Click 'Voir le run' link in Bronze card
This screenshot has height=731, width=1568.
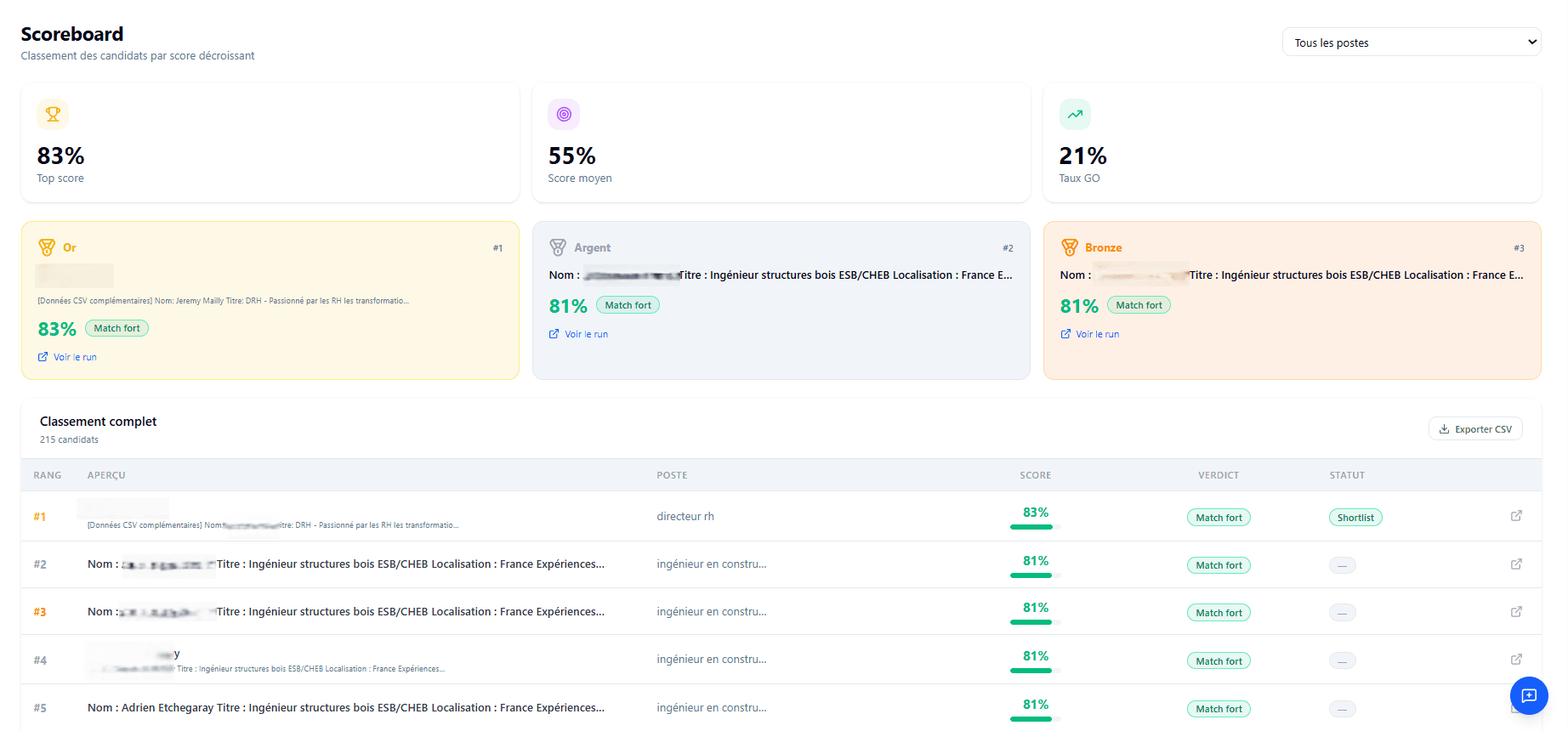coord(1097,334)
